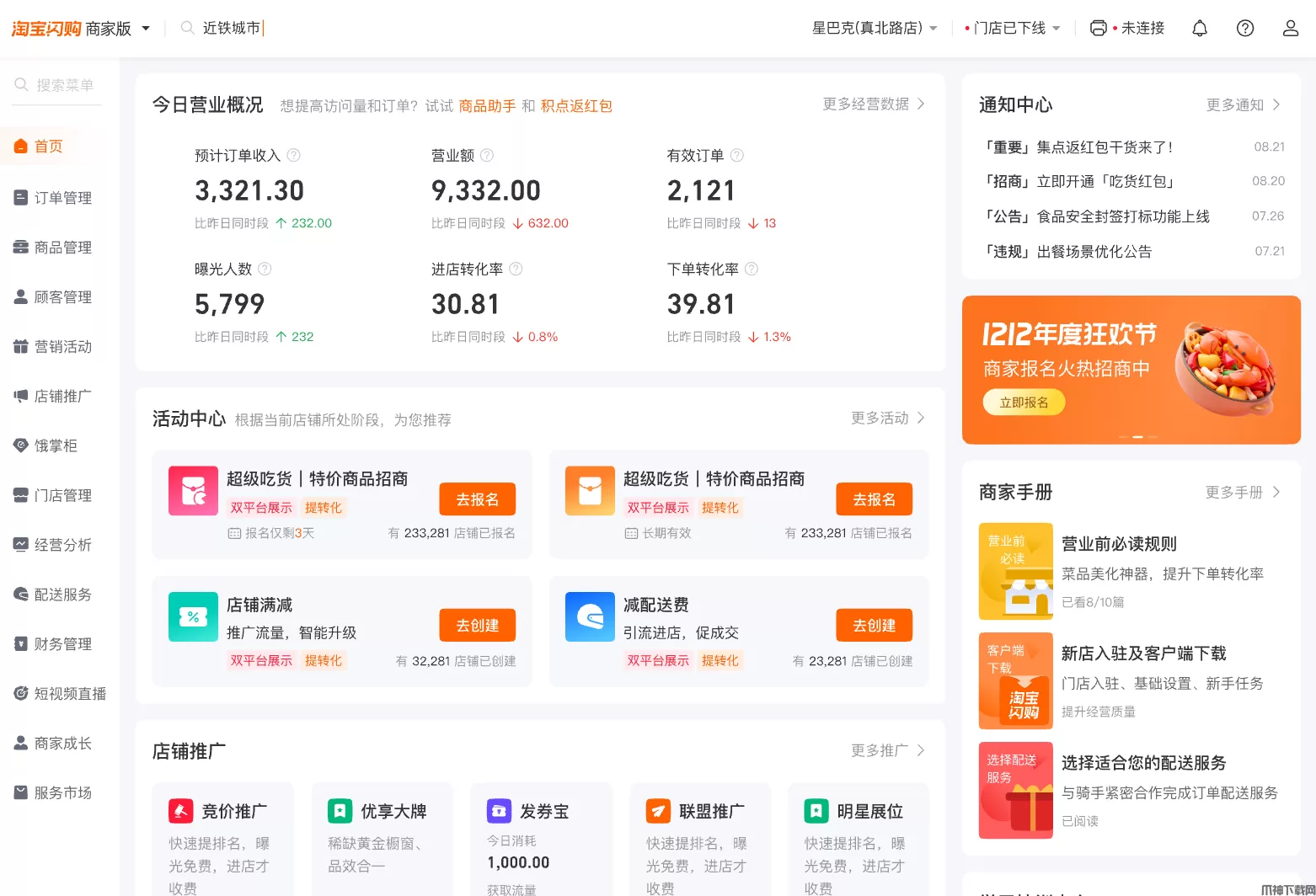This screenshot has height=896, width=1316.
Task: Open 订单管理 in the sidebar
Action: click(x=62, y=198)
